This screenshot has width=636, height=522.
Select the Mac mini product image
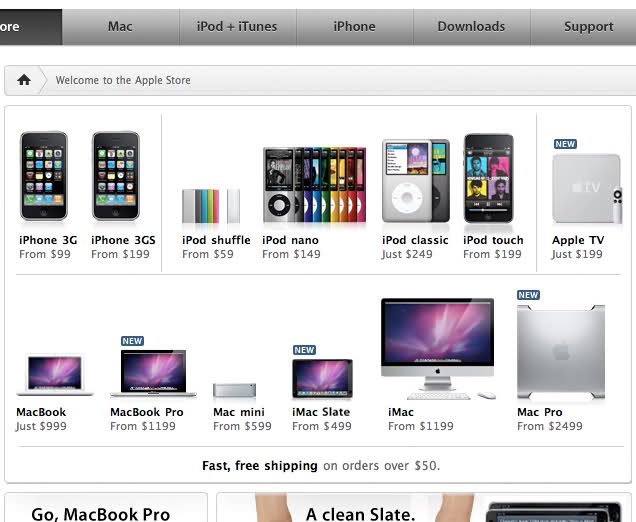click(234, 390)
